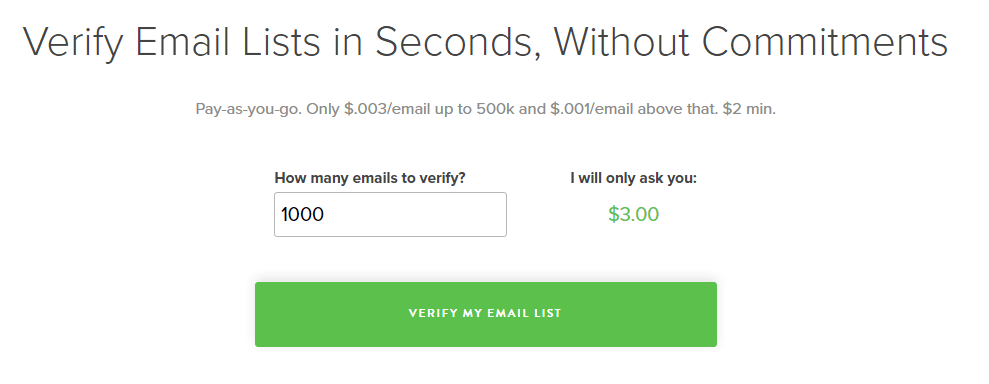
Task: Click the 'I will only ask you:' label
Action: [x=633, y=178]
